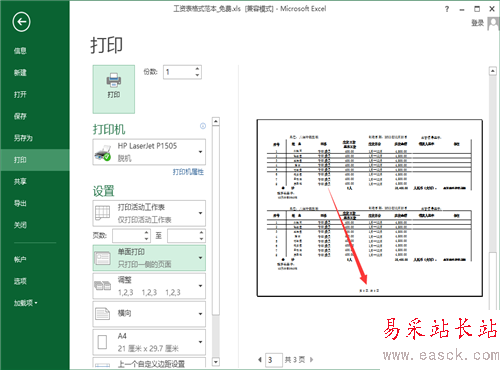The height and width of the screenshot is (370, 500).
Task: Open the A4 paper size dropdown
Action: (x=149, y=342)
